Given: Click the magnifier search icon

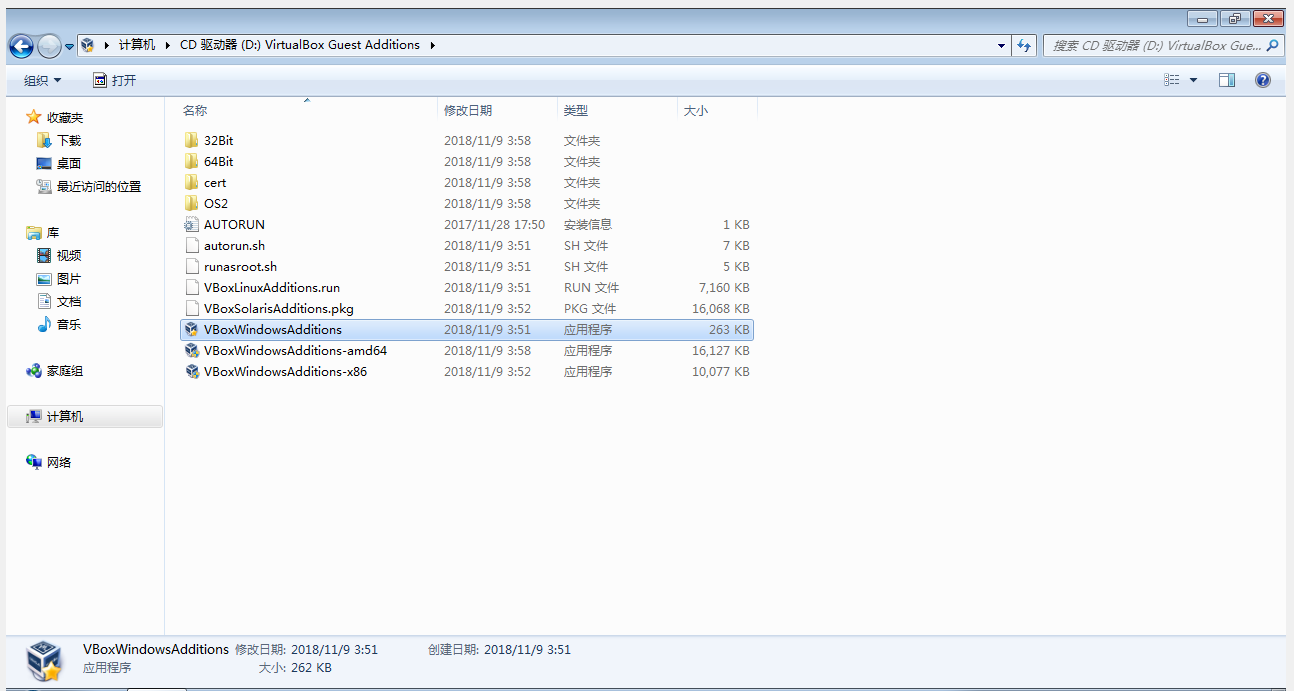Looking at the screenshot, I should pyautogui.click(x=1273, y=46).
